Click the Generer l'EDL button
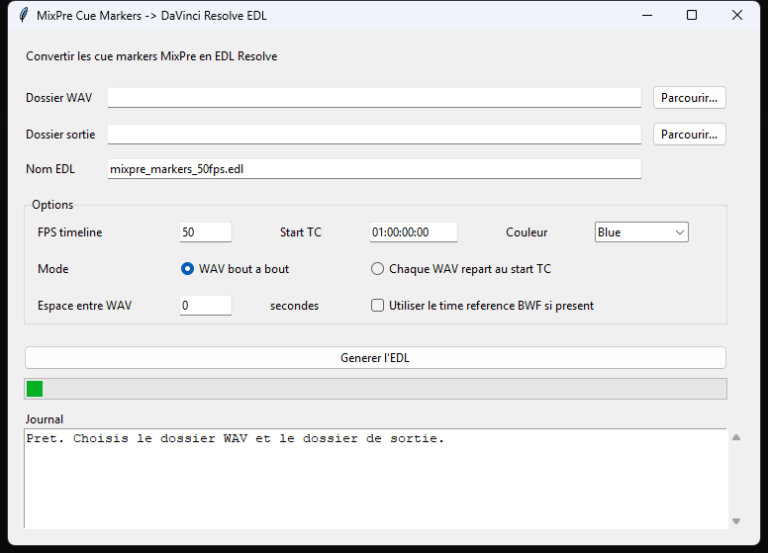 click(x=375, y=358)
